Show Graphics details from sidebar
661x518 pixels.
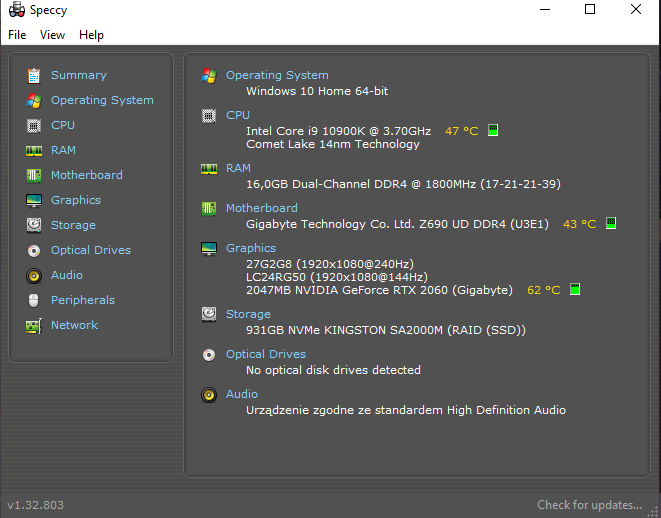pyautogui.click(x=76, y=200)
